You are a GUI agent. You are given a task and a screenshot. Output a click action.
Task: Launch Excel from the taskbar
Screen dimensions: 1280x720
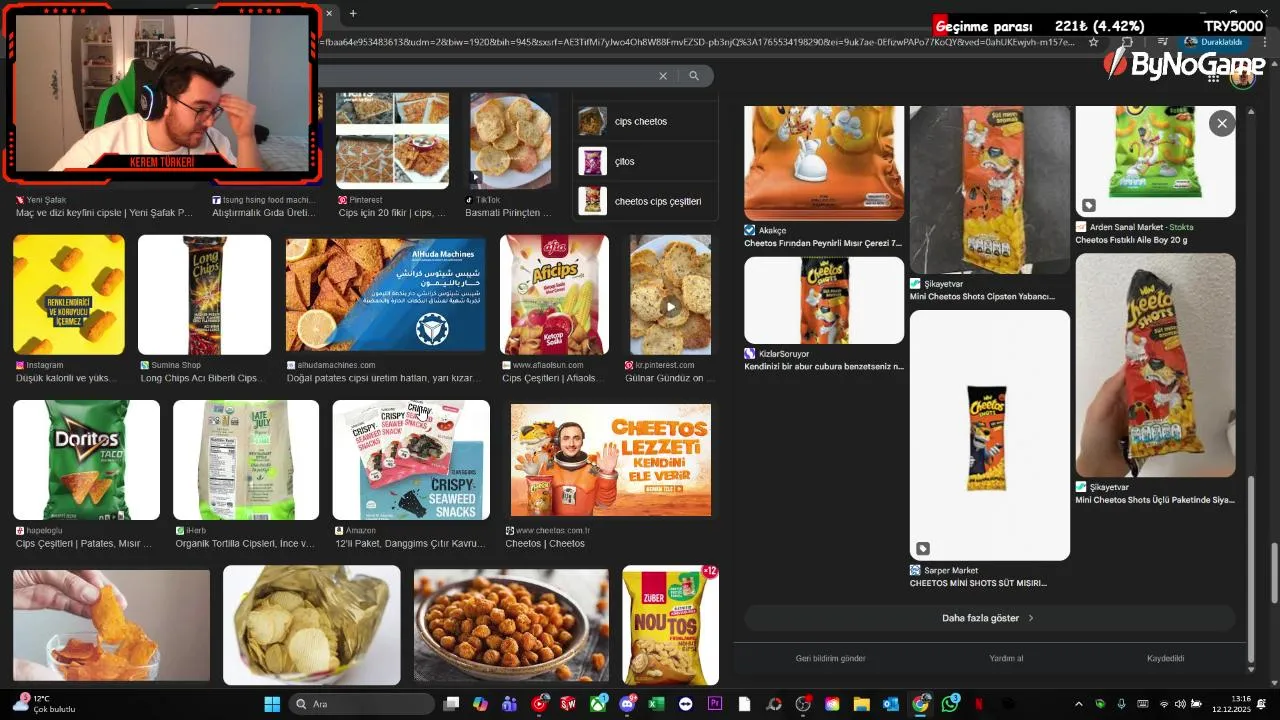(656, 704)
